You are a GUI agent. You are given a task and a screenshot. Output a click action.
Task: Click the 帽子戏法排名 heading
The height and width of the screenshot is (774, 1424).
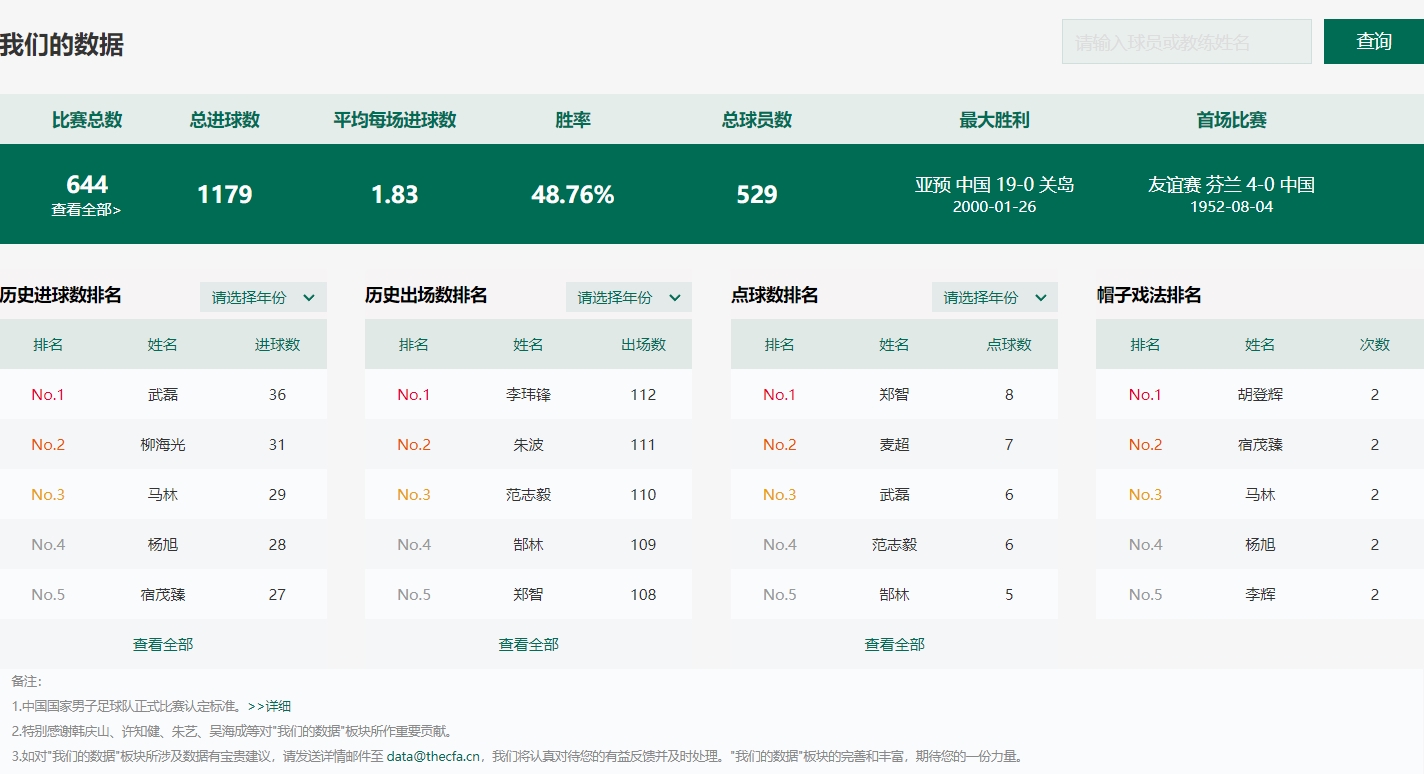click(x=1149, y=296)
